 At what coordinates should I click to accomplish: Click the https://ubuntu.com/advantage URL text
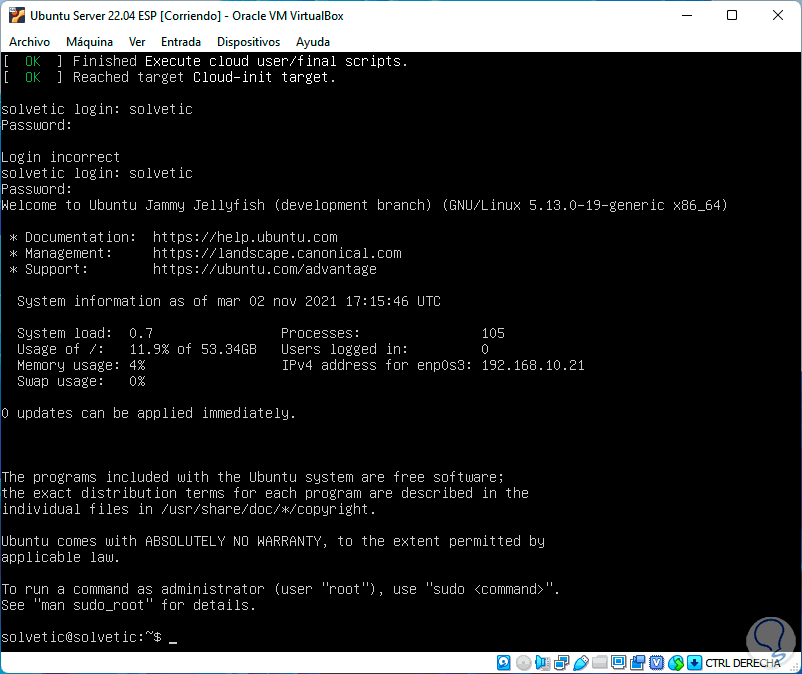[x=265, y=269]
